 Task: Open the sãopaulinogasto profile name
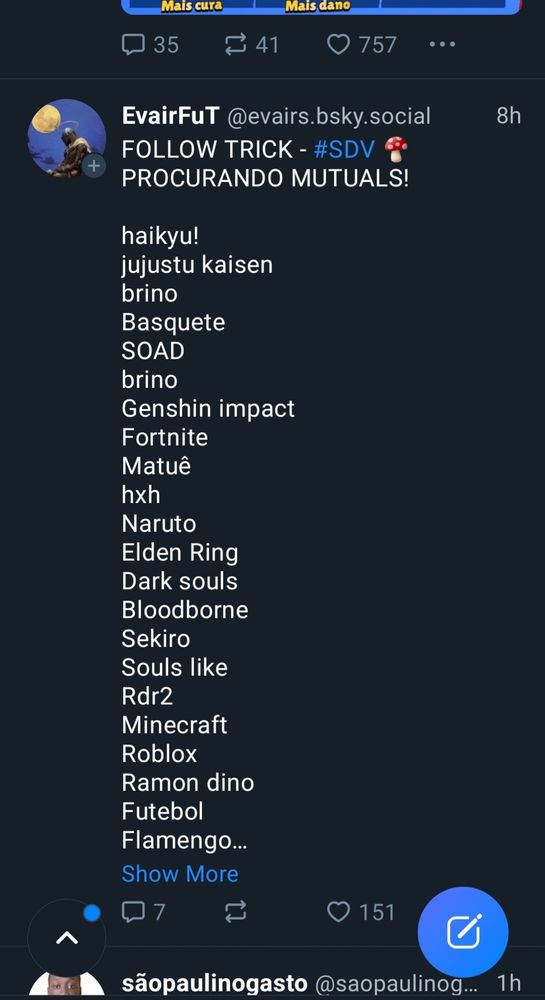click(x=214, y=983)
